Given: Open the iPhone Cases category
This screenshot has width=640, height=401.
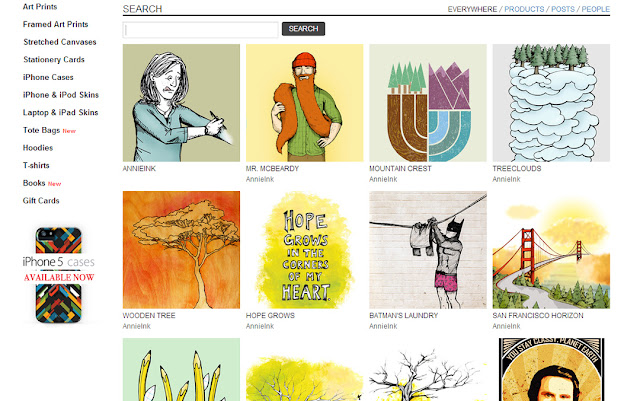Looking at the screenshot, I should pyautogui.click(x=48, y=77).
